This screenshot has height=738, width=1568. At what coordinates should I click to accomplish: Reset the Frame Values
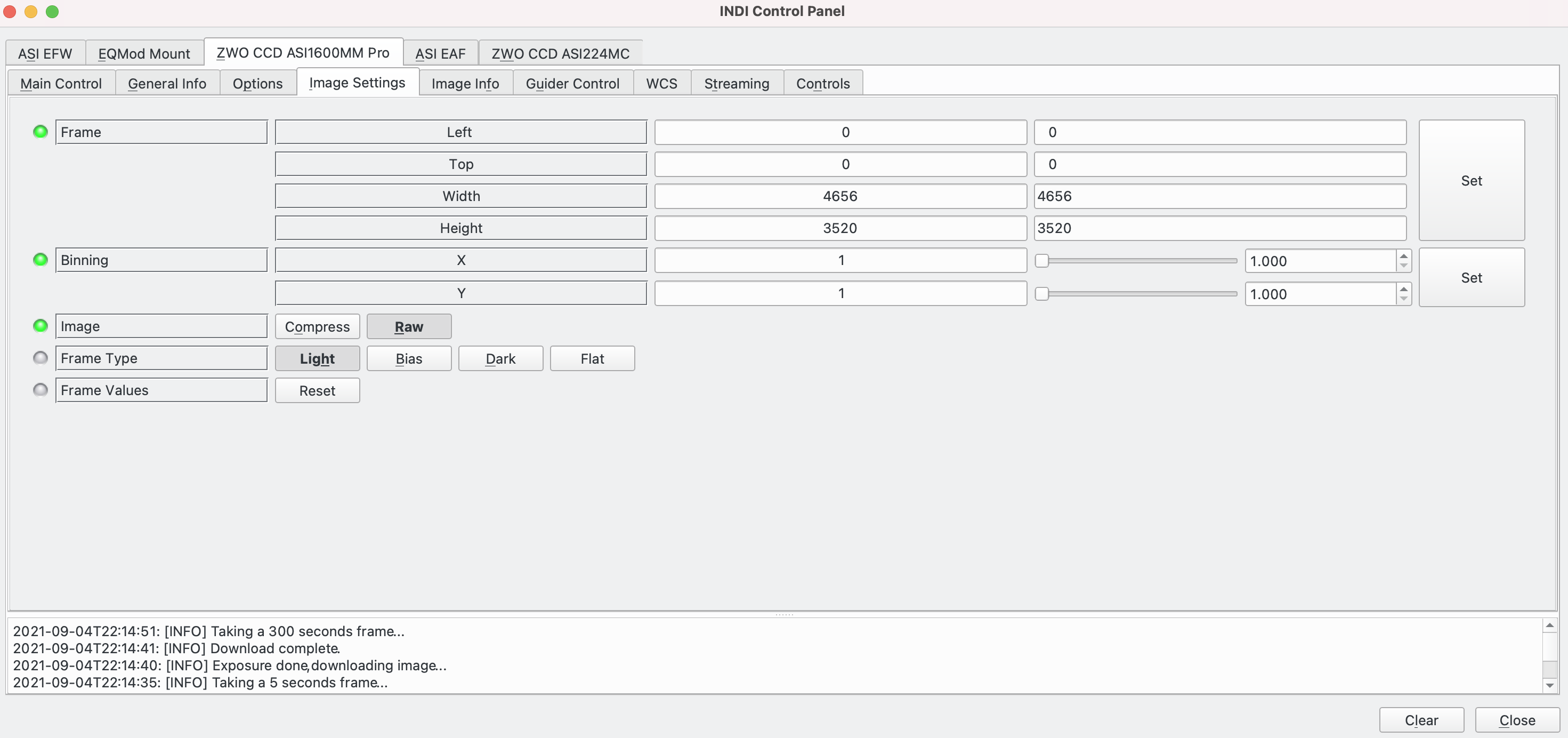[317, 389]
